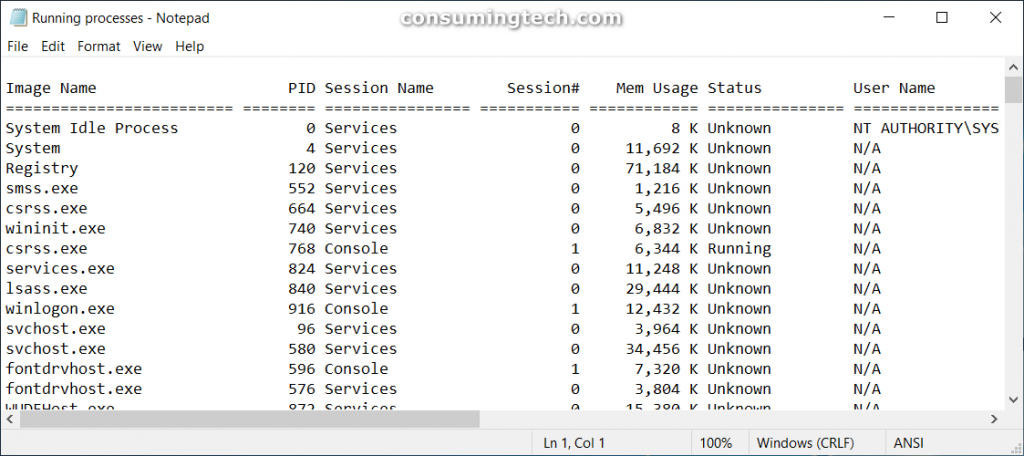
Task: Click 'System Idle Process' text
Action: coord(92,128)
